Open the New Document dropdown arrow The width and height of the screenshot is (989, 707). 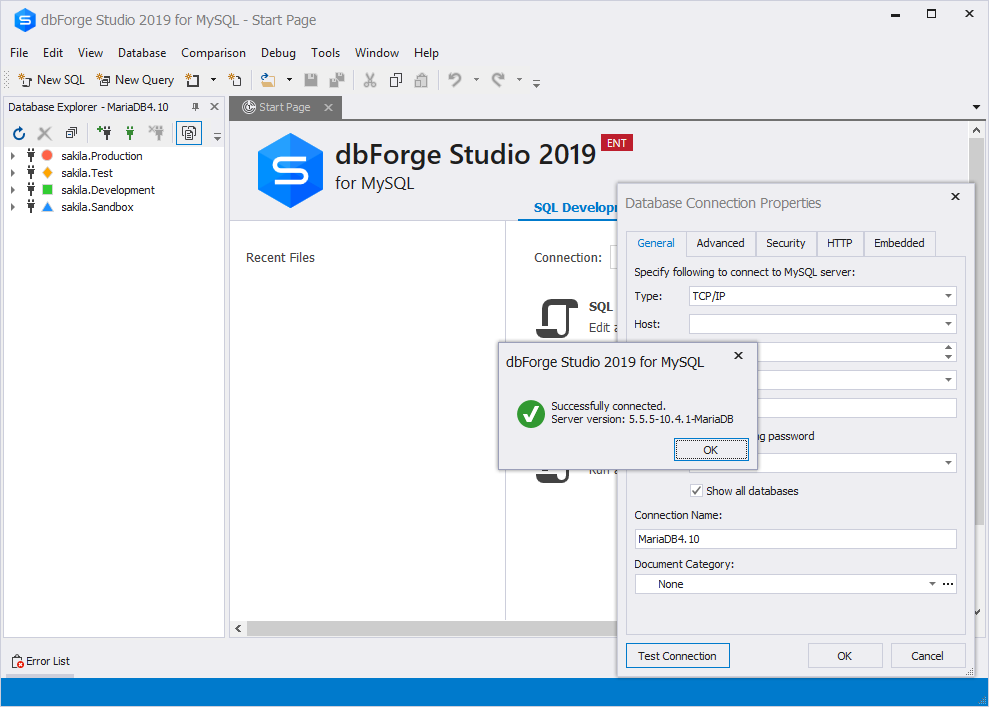[213, 80]
